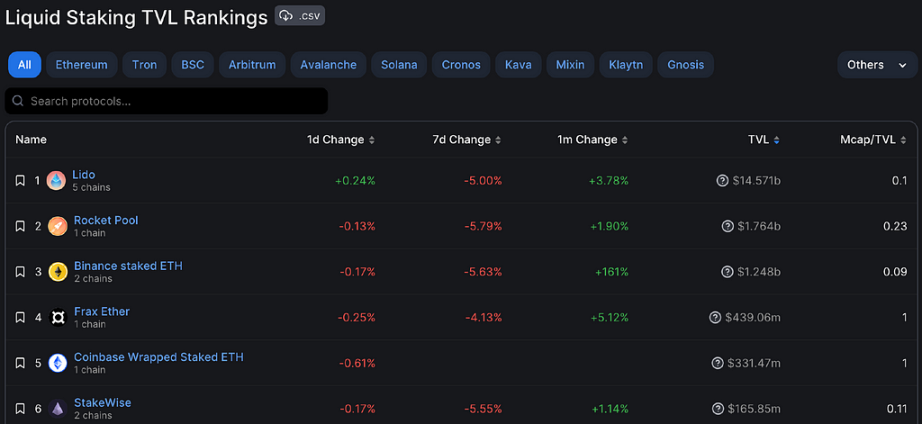Click the Lido logo icon
Image resolution: width=922 pixels, height=424 pixels.
coord(56,181)
